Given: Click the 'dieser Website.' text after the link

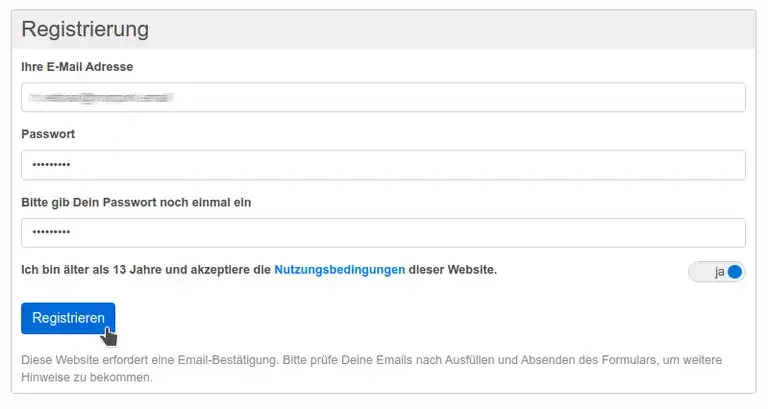Looking at the screenshot, I should [453, 270].
